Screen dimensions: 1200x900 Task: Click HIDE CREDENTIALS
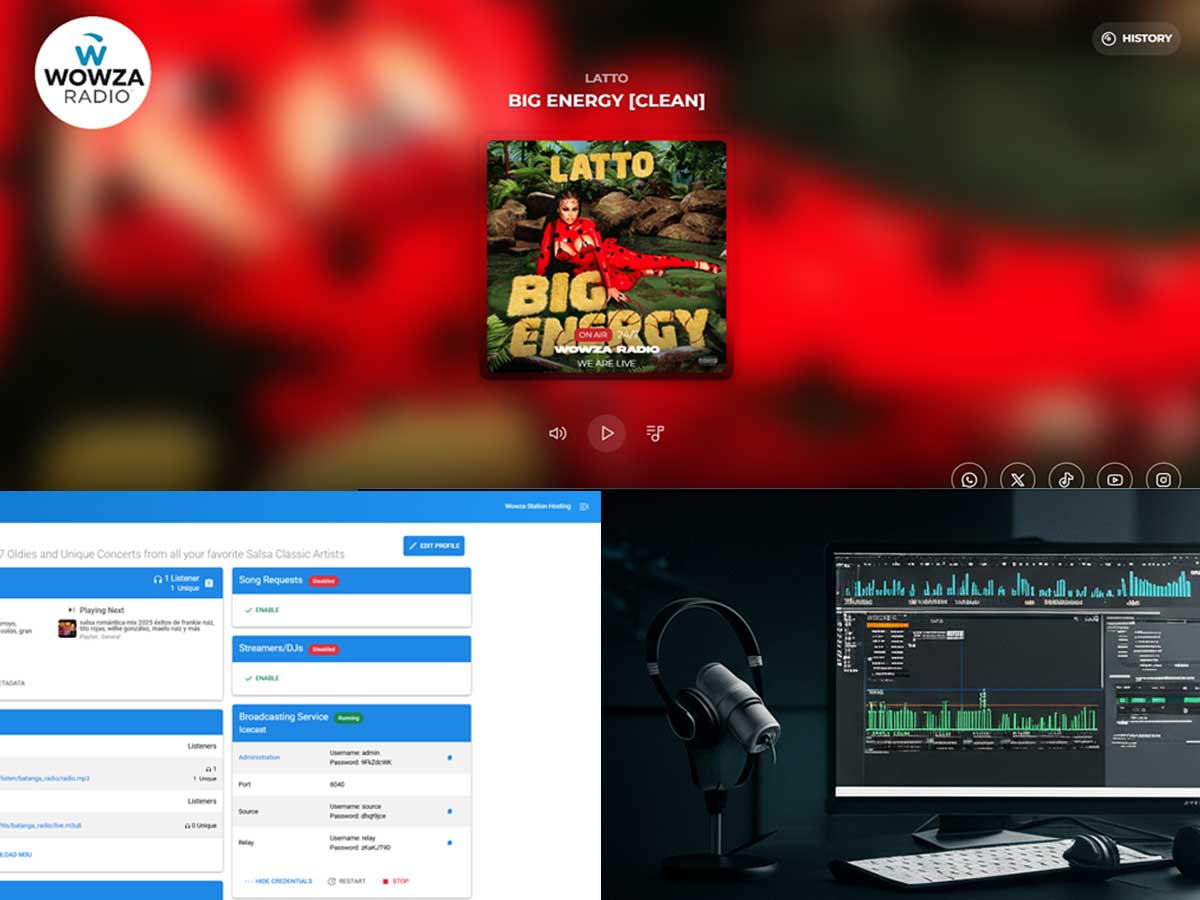click(278, 881)
